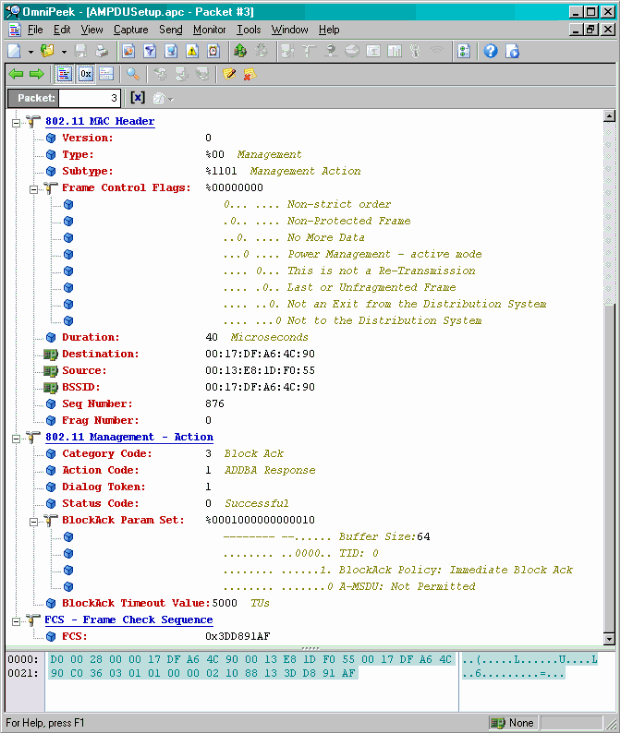620x733 pixels.
Task: Click the cube icon beside FCS value row
Action: (51, 637)
